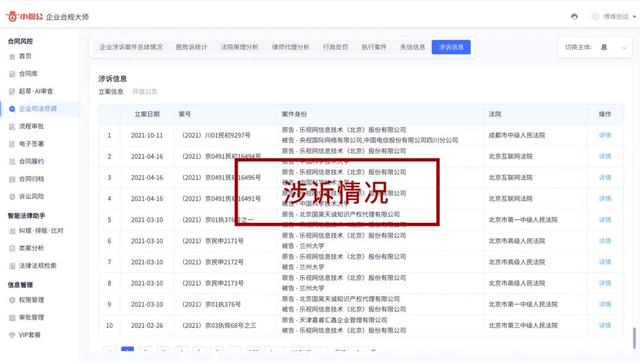Open 权限管理 settings icon
Screen dimensions: 640x361
[12, 300]
